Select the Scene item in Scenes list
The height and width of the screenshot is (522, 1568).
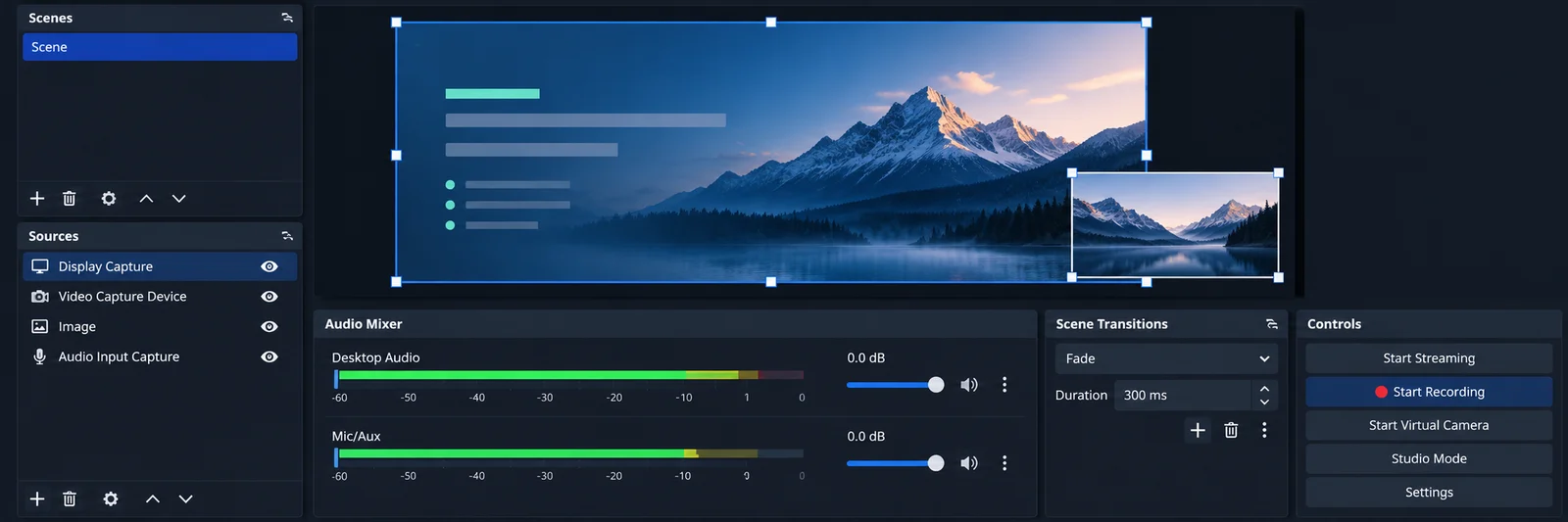(x=160, y=47)
